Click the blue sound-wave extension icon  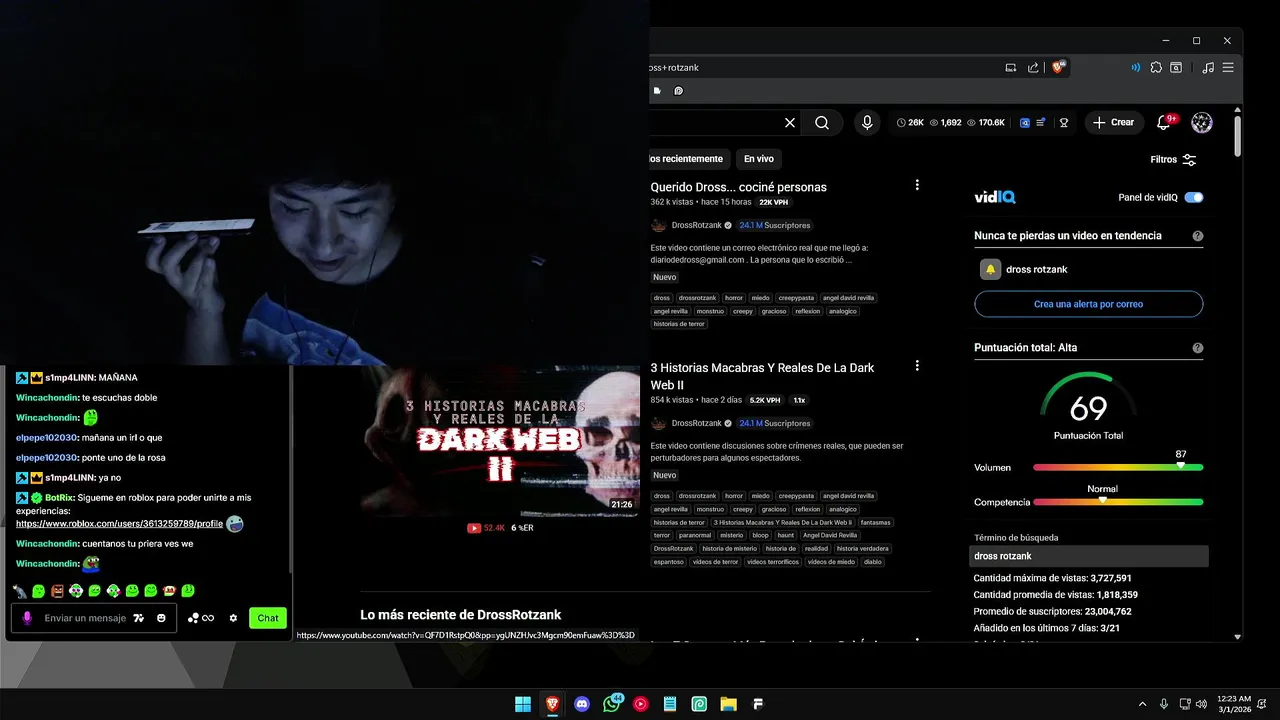pyautogui.click(x=1135, y=67)
